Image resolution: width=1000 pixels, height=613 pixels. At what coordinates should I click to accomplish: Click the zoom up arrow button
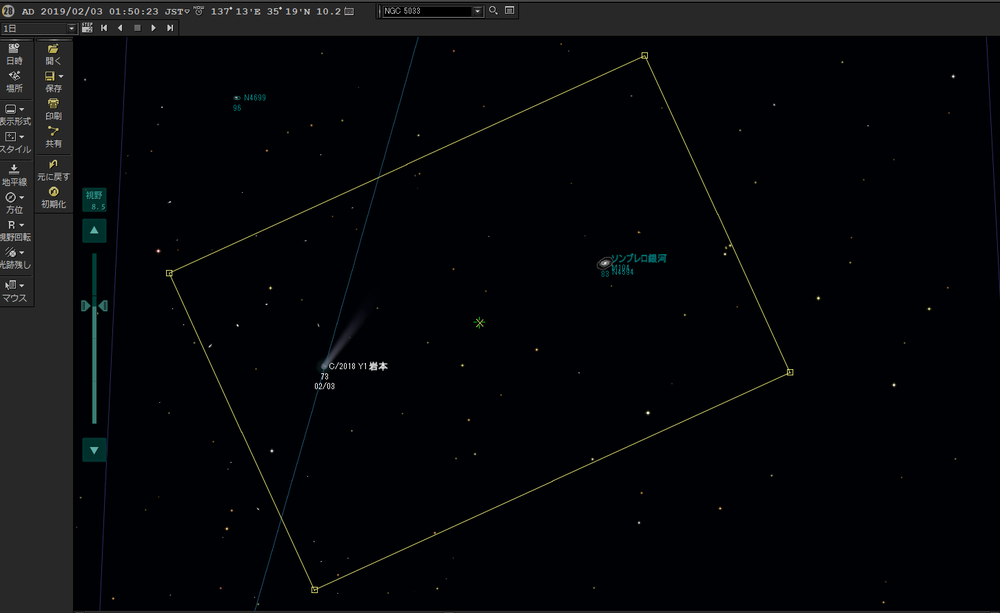(x=94, y=230)
